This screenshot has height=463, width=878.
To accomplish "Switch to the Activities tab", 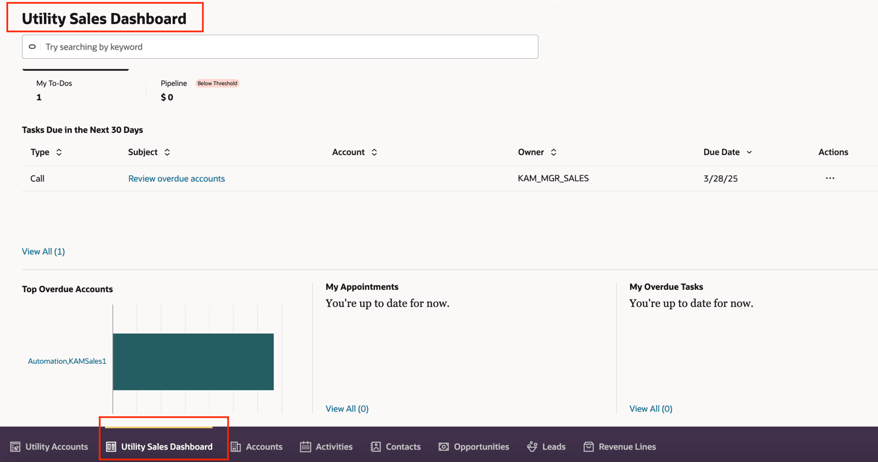I will [326, 447].
